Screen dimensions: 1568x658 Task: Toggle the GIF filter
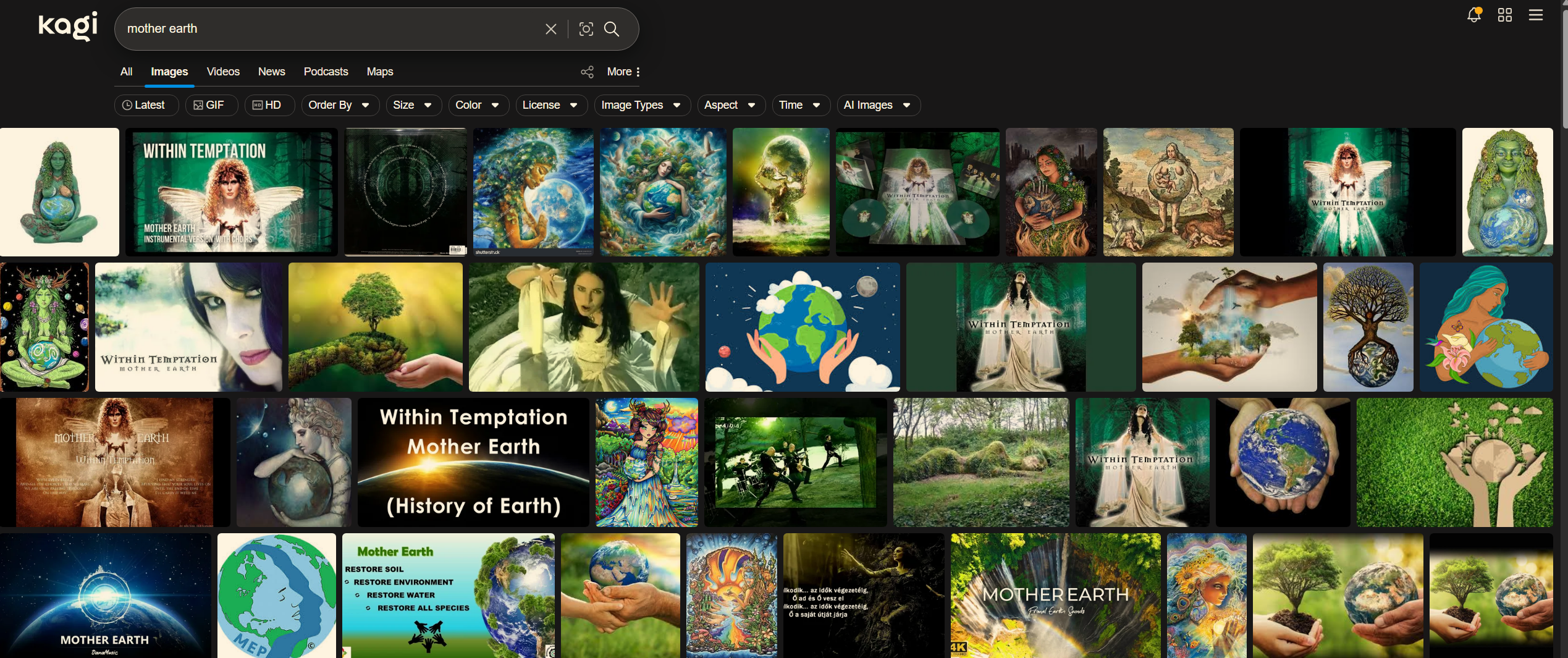211,105
